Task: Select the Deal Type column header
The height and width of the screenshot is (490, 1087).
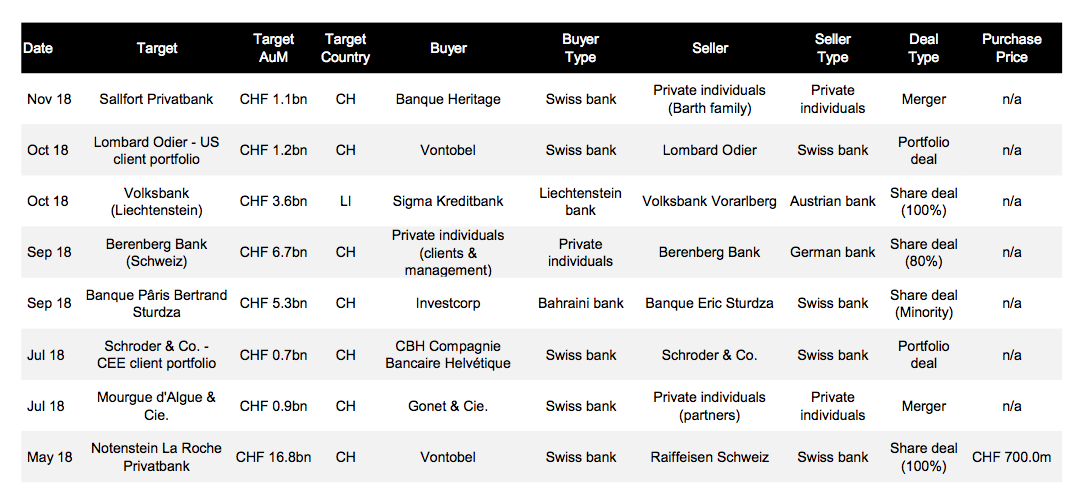Action: coord(923,48)
